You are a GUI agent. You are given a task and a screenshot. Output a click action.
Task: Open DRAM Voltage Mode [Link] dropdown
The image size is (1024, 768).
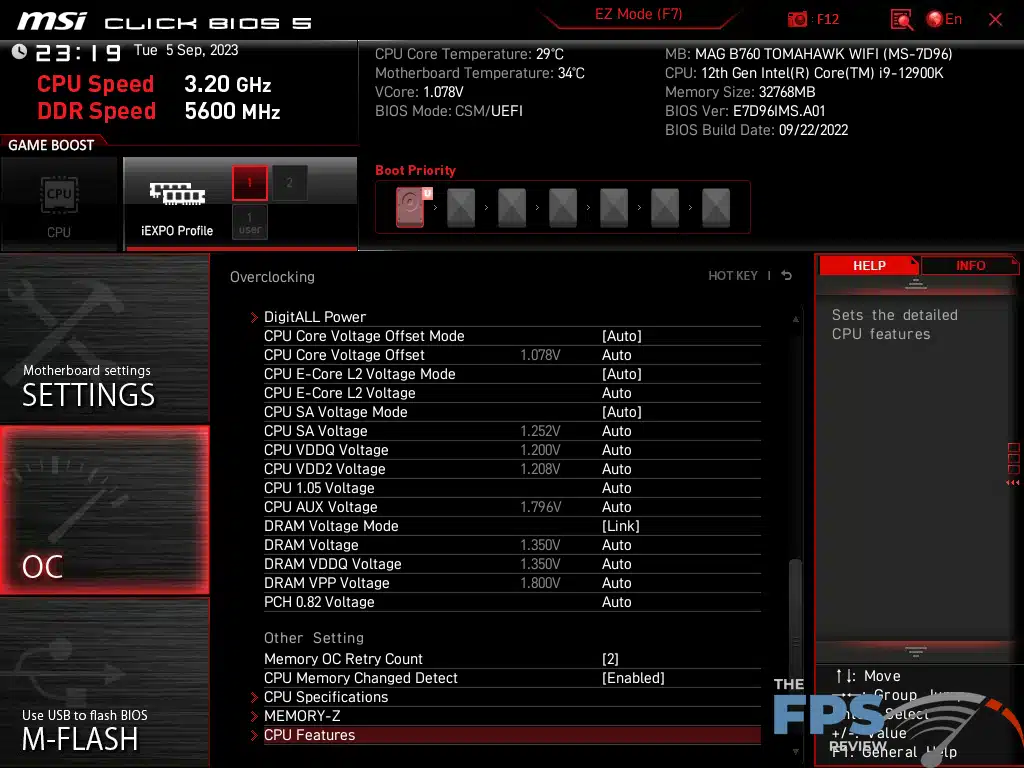tap(620, 526)
